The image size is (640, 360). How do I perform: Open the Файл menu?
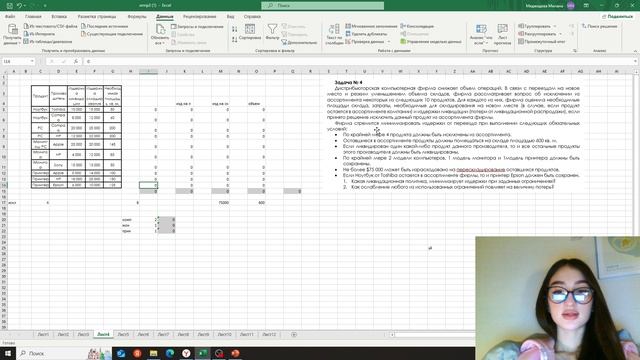[x=10, y=17]
